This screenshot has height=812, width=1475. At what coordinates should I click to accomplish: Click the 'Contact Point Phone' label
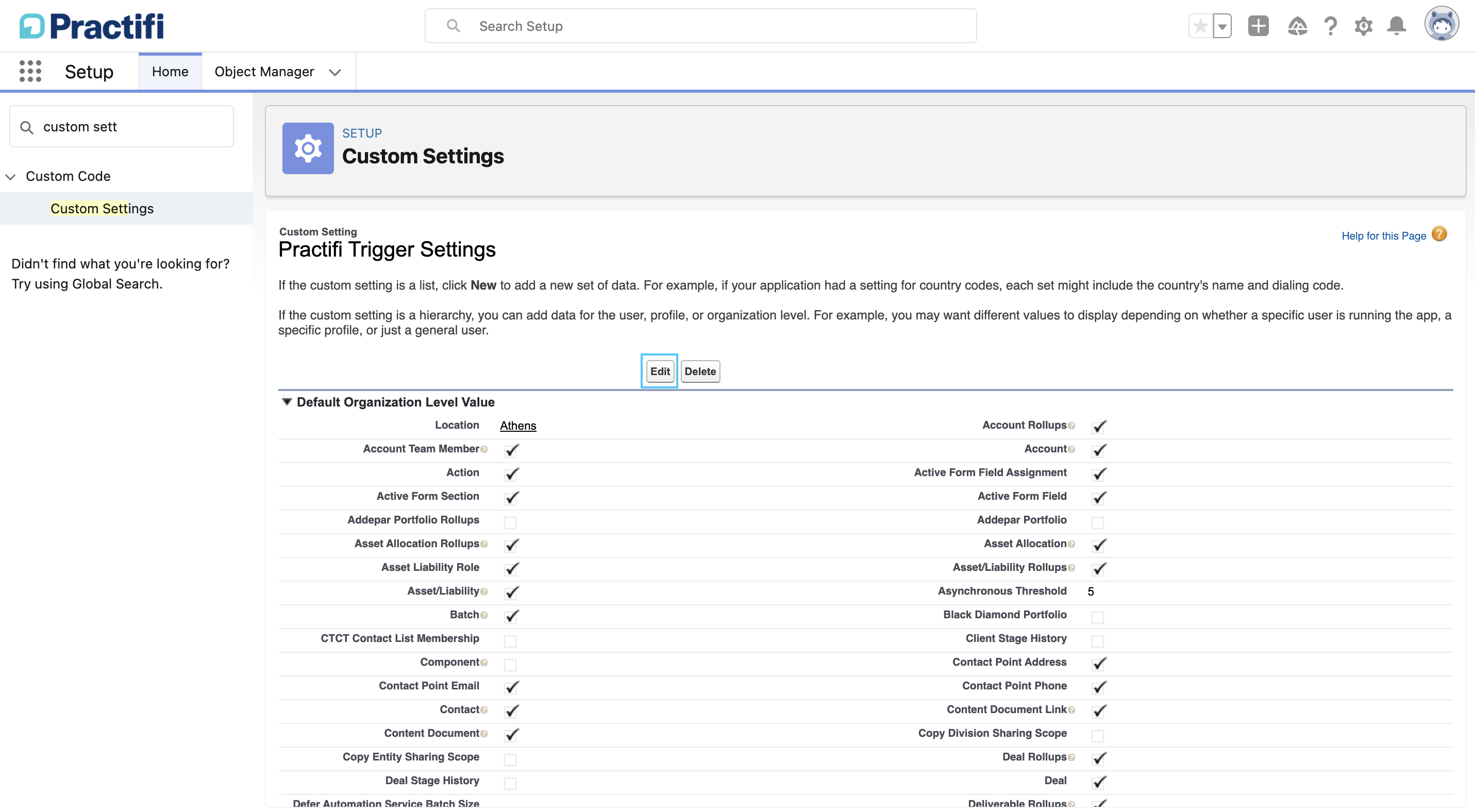click(x=1014, y=686)
